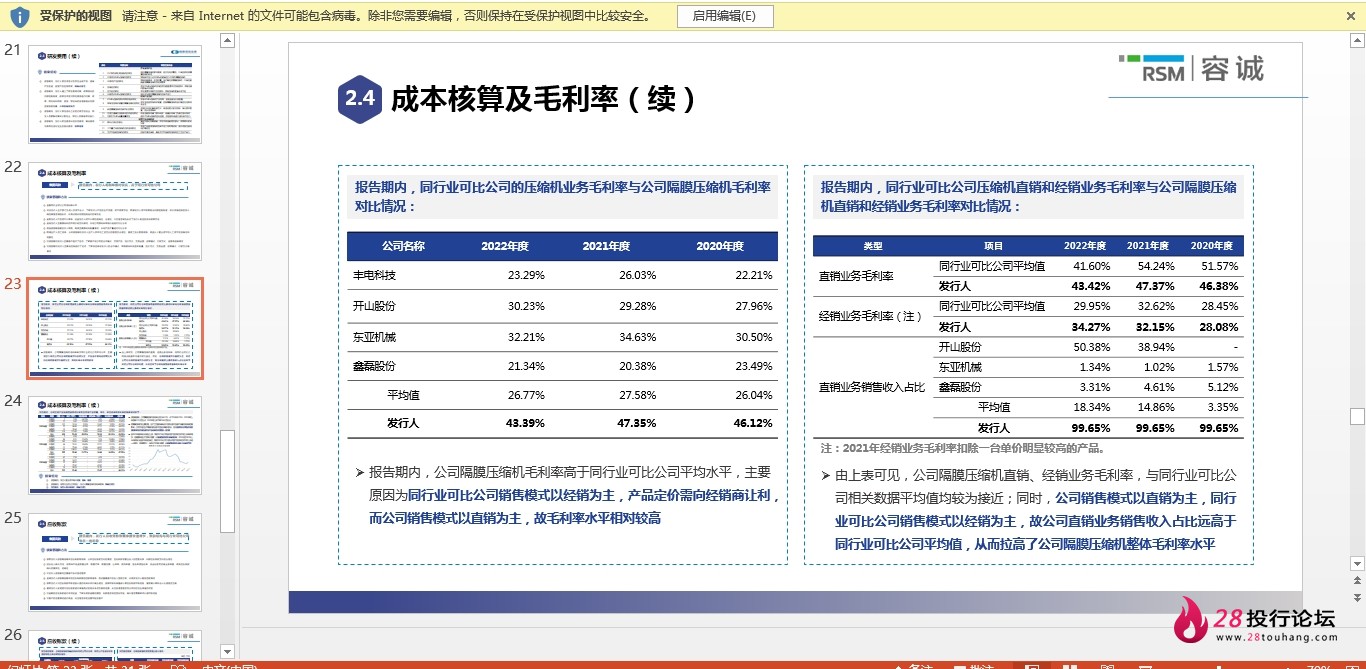Click the 丰电科技 row label
The height and width of the screenshot is (669, 1366).
pyautogui.click(x=374, y=275)
